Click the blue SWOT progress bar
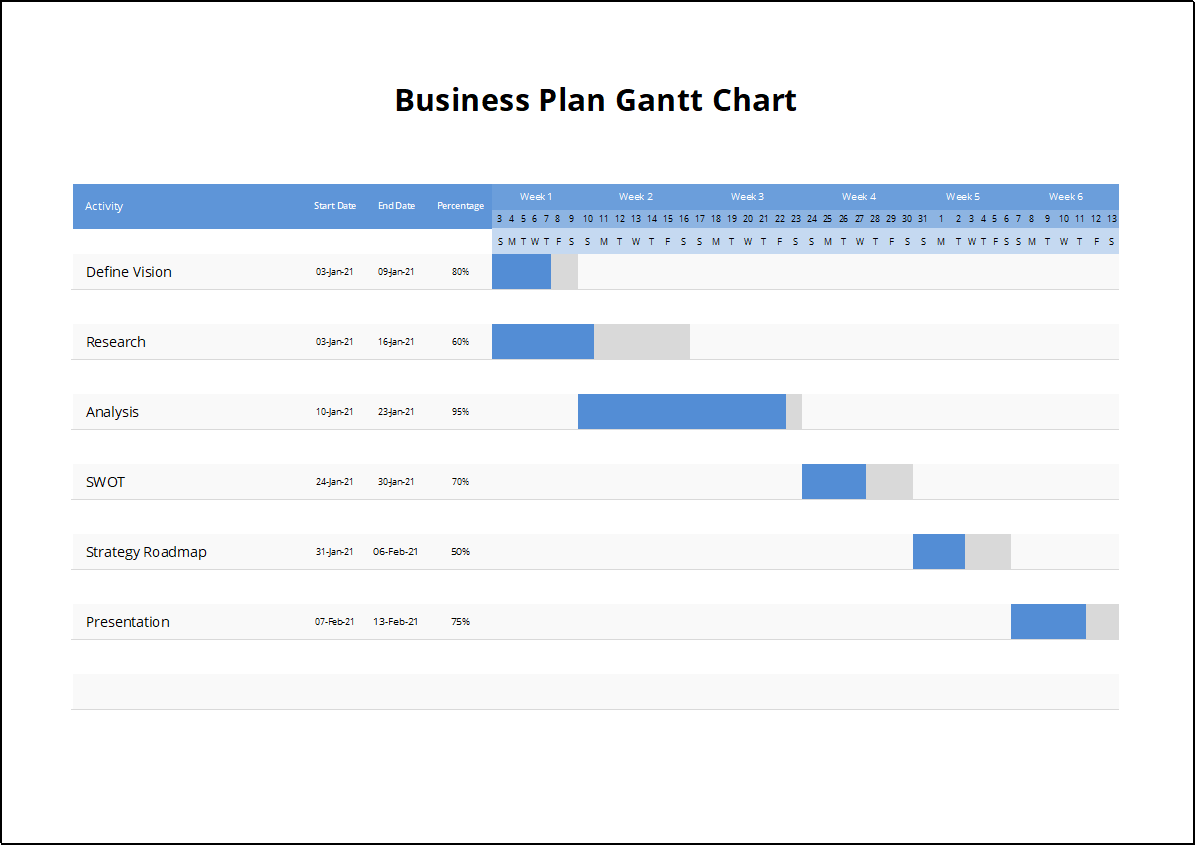 [x=833, y=482]
